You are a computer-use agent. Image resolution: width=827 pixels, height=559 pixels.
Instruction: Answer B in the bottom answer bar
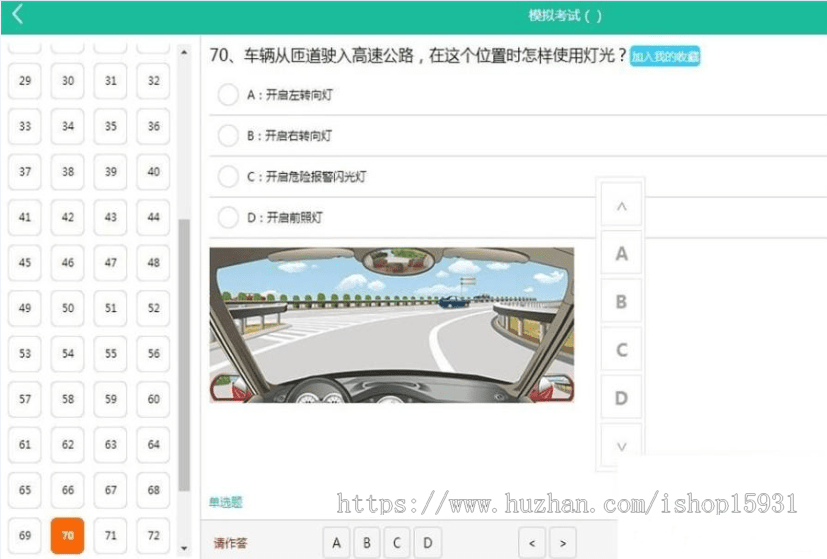367,543
